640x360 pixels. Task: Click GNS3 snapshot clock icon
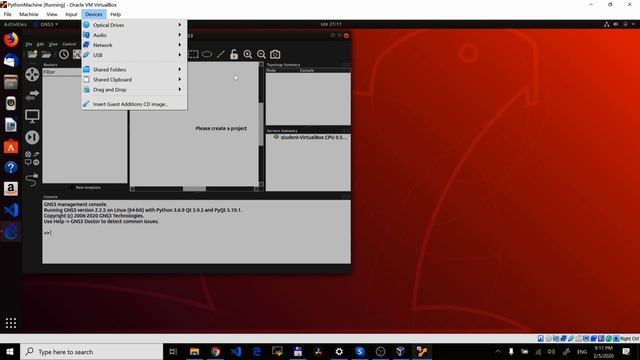[64, 54]
